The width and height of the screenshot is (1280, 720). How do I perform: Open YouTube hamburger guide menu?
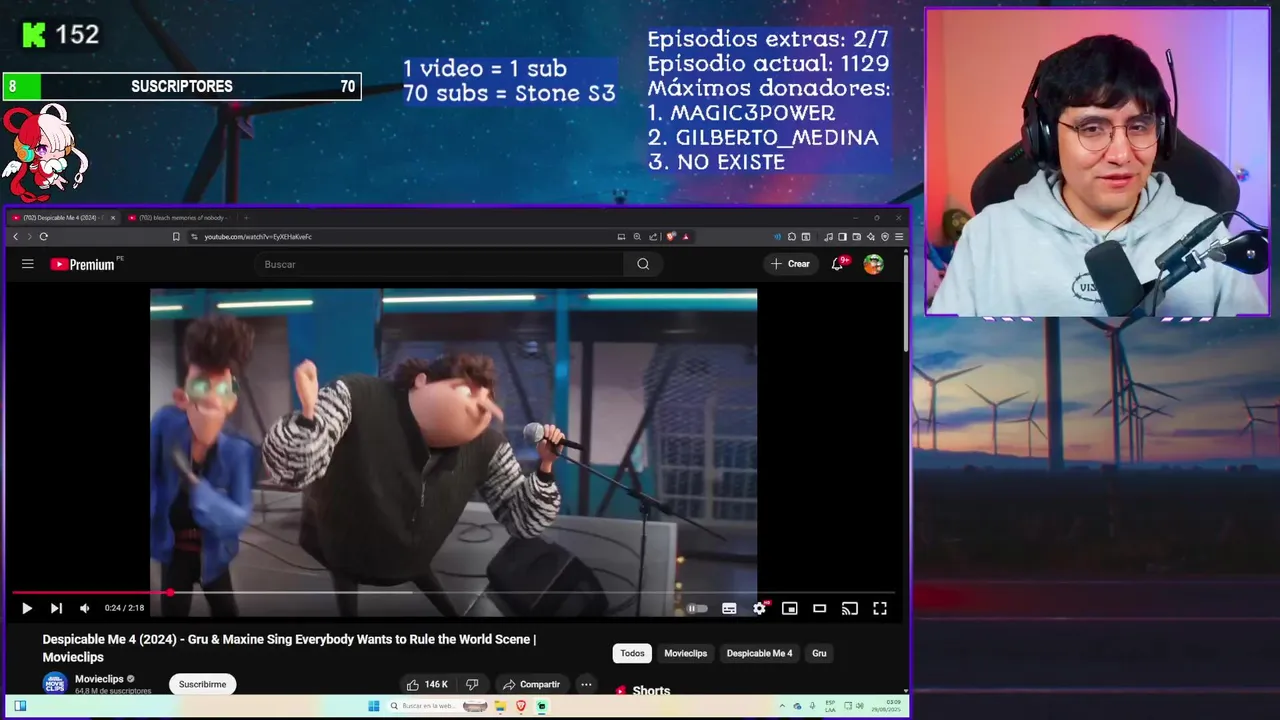click(x=28, y=264)
